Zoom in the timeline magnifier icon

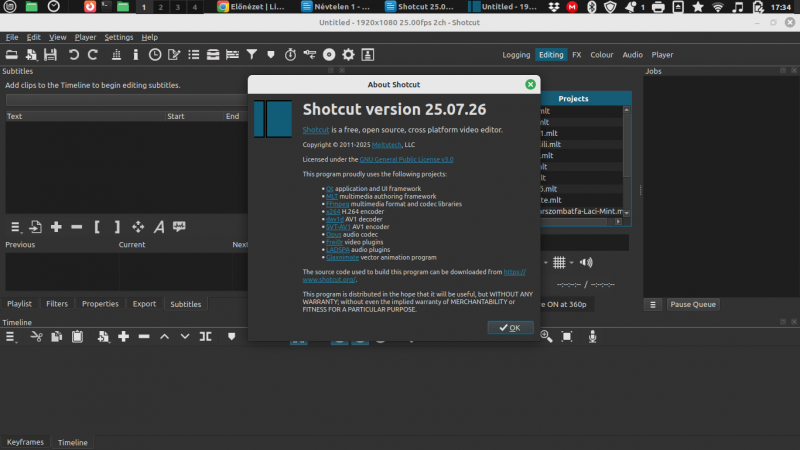pyautogui.click(x=546, y=337)
